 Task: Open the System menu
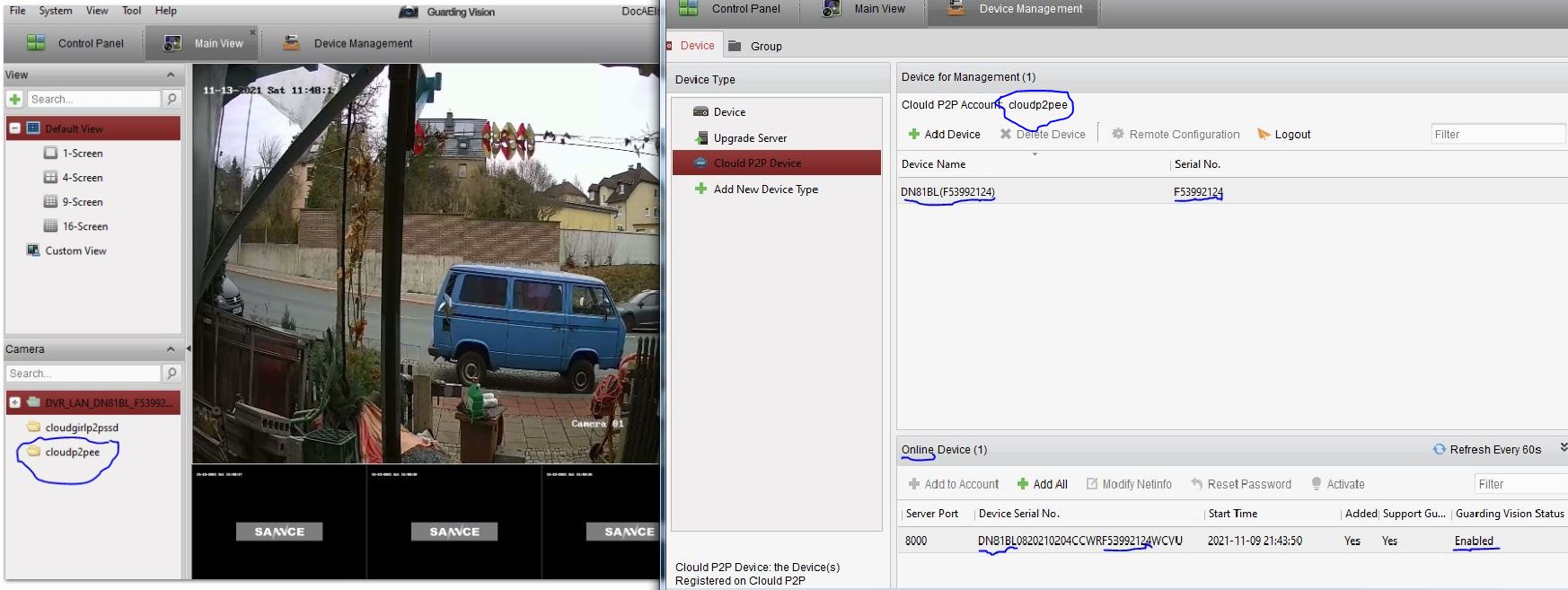56,11
